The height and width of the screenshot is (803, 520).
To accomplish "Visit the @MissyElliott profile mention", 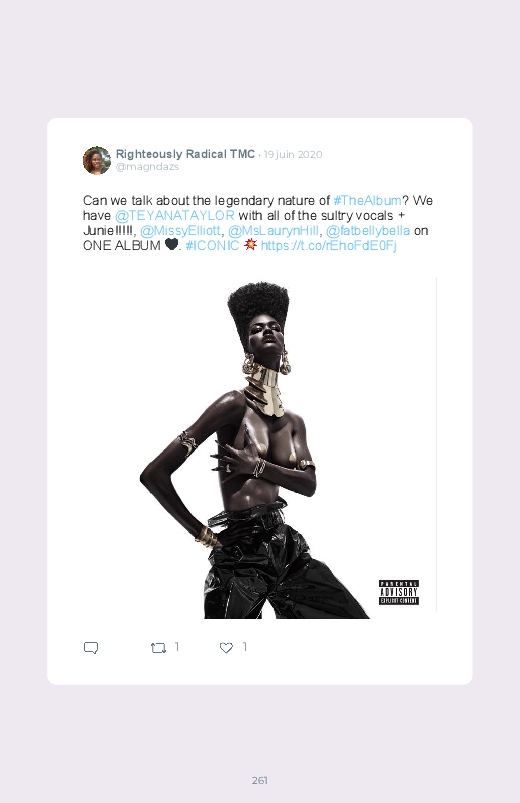I will pos(180,230).
